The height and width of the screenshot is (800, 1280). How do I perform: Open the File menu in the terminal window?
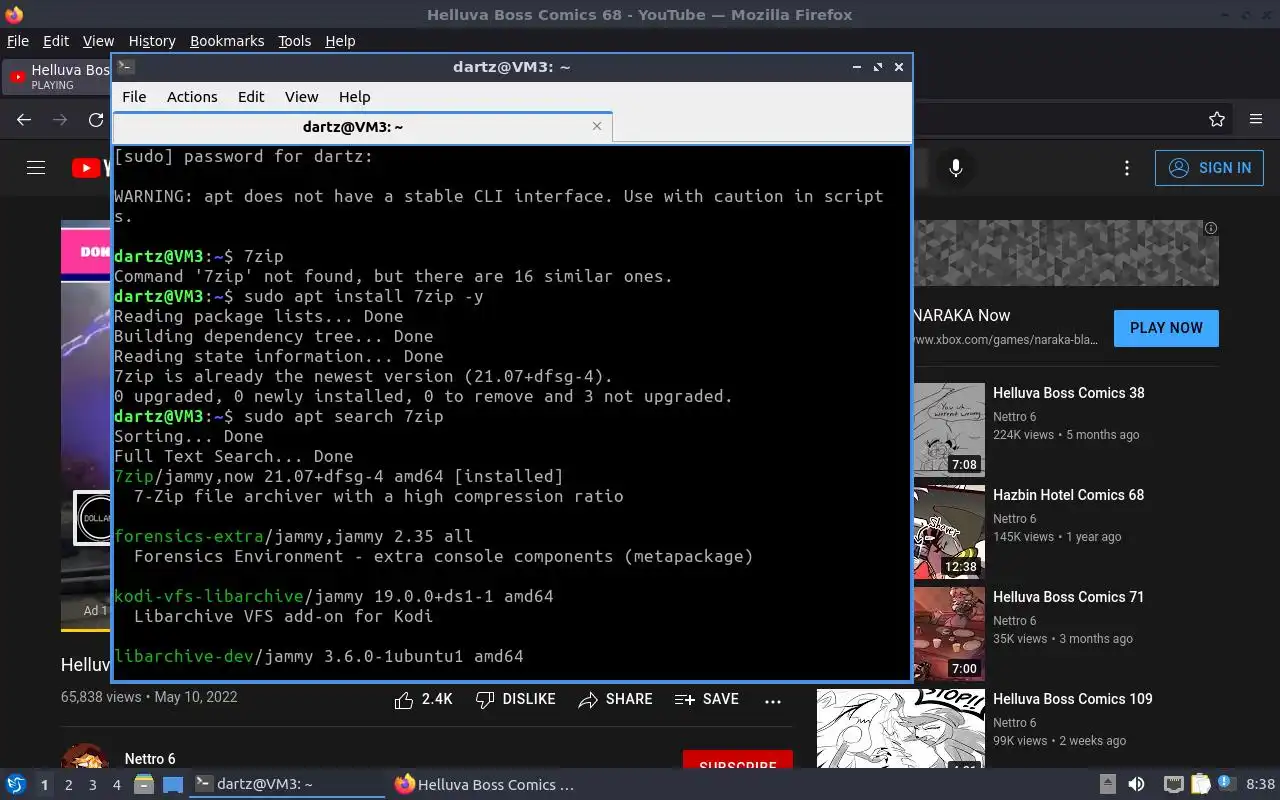134,97
